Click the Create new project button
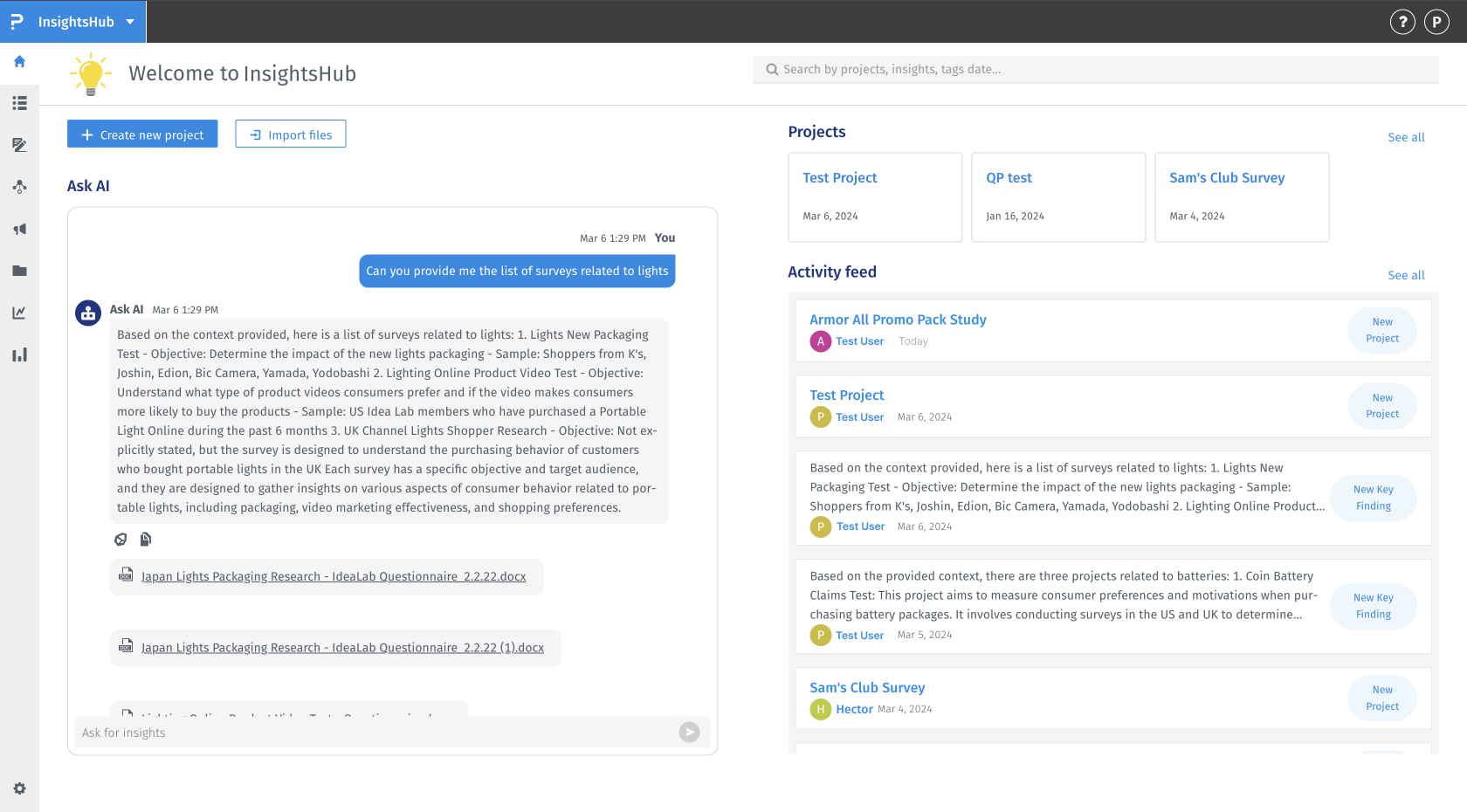1467x812 pixels. tap(142, 134)
